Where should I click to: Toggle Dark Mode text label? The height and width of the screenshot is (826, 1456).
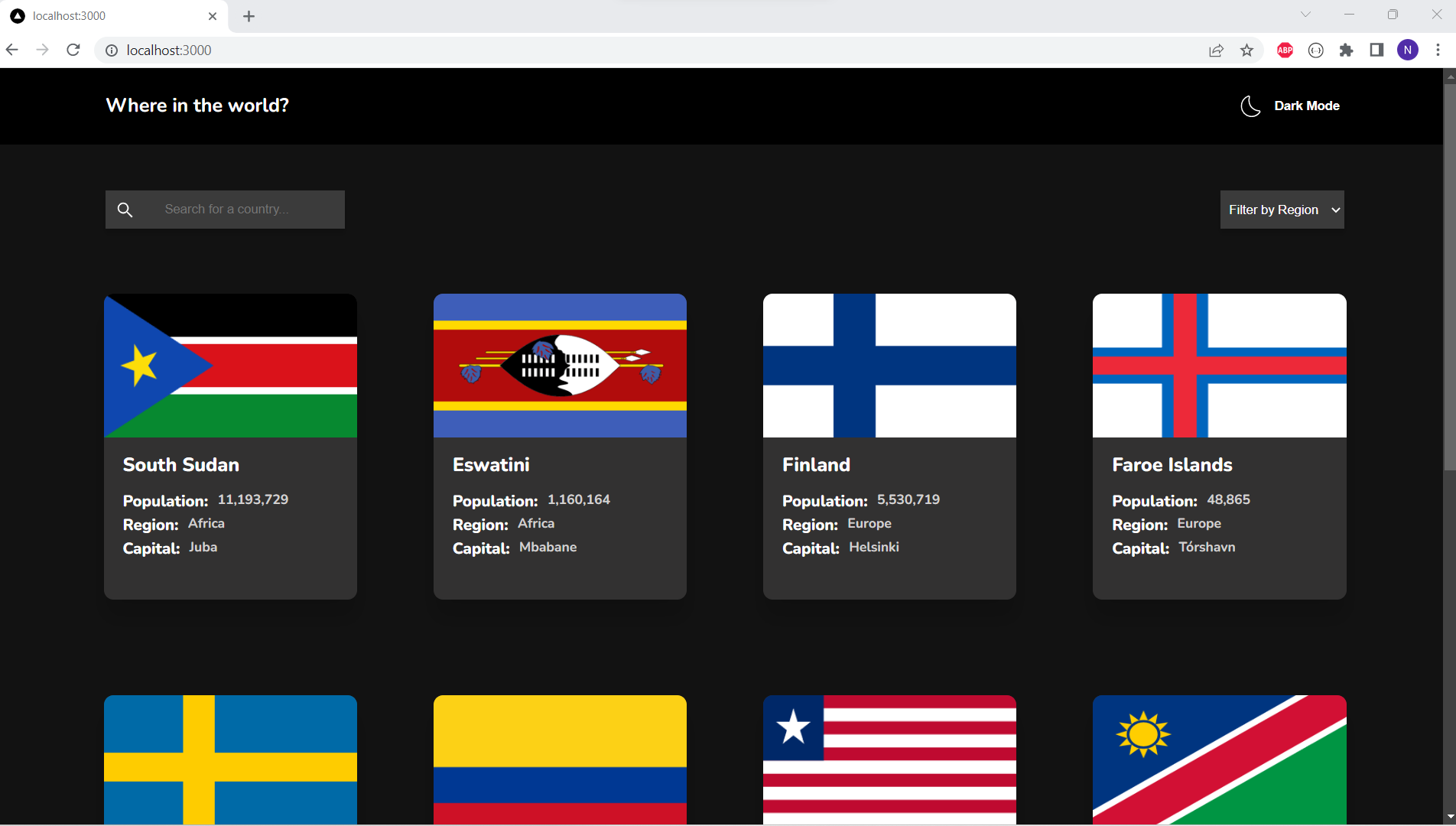tap(1306, 106)
